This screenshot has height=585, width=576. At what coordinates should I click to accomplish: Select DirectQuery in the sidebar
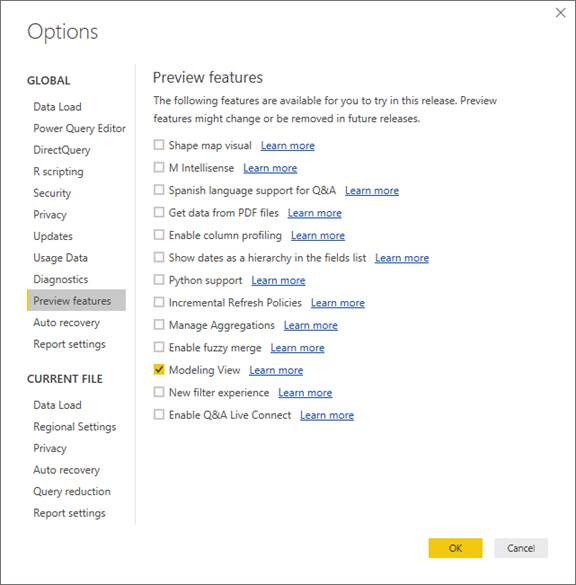(62, 150)
